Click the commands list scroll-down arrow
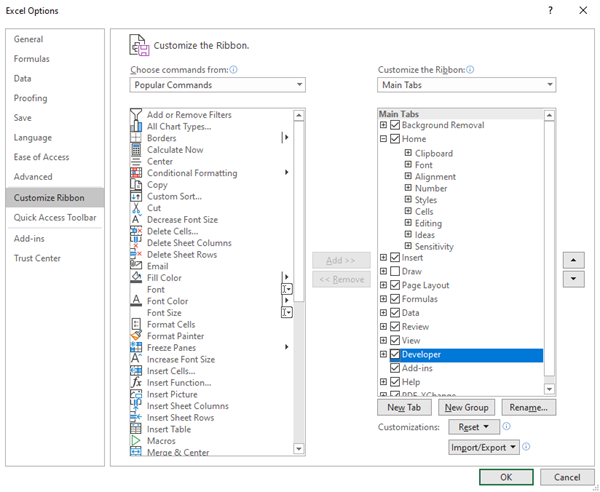Image resolution: width=600 pixels, height=492 pixels. coord(299,448)
